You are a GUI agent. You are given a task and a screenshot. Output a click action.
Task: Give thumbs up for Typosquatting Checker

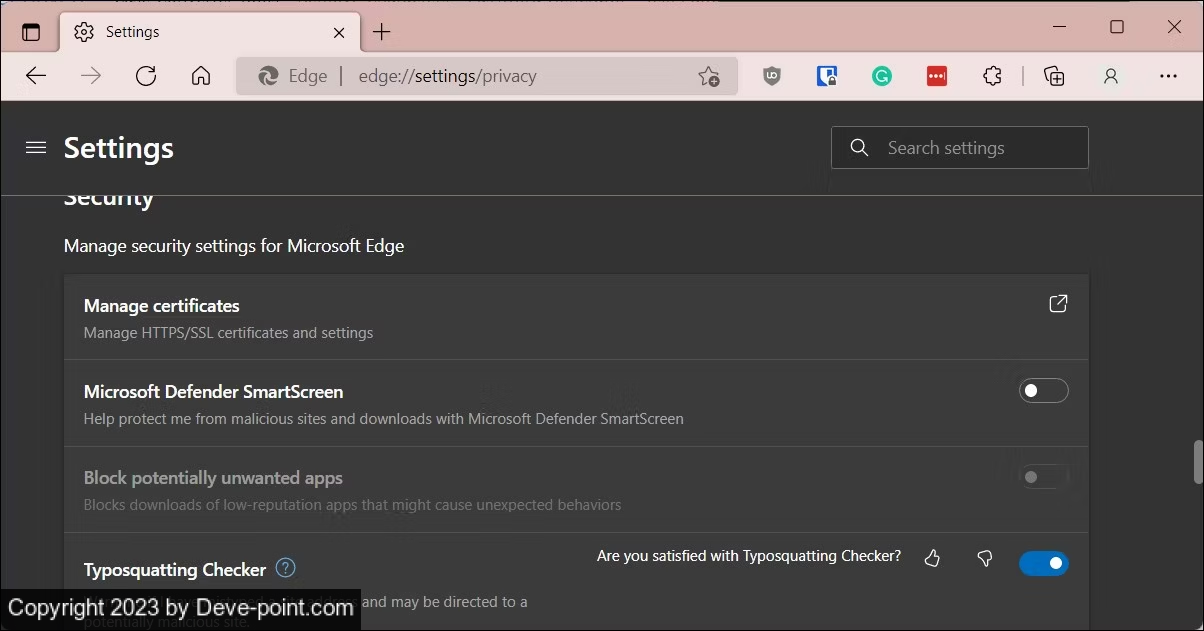coord(932,558)
